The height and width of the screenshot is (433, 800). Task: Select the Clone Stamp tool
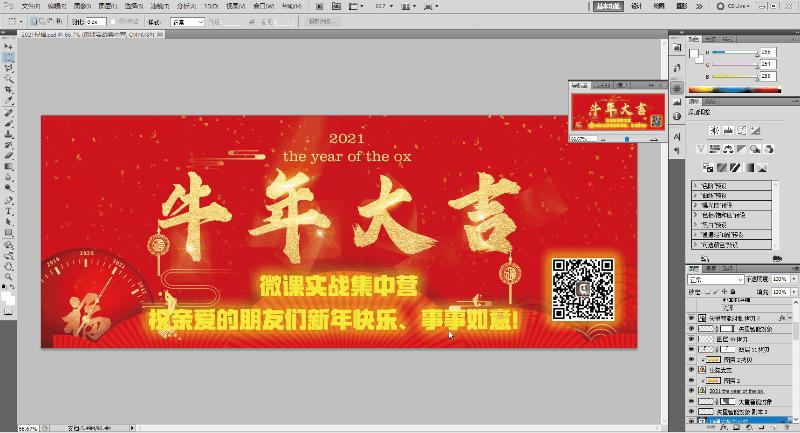click(x=8, y=134)
